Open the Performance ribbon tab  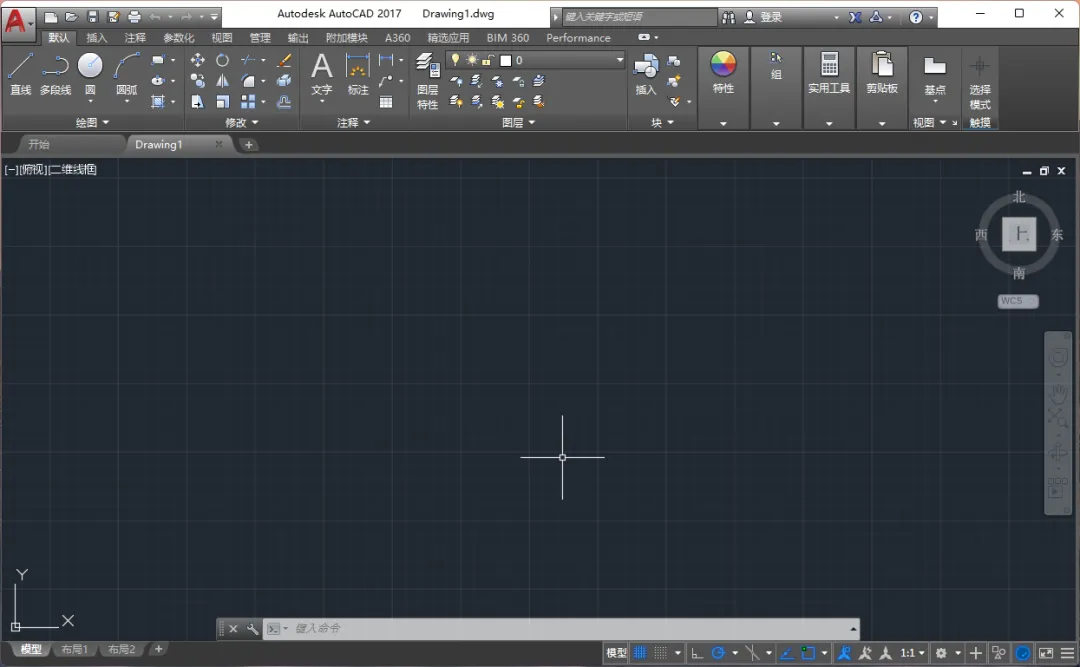(x=579, y=38)
